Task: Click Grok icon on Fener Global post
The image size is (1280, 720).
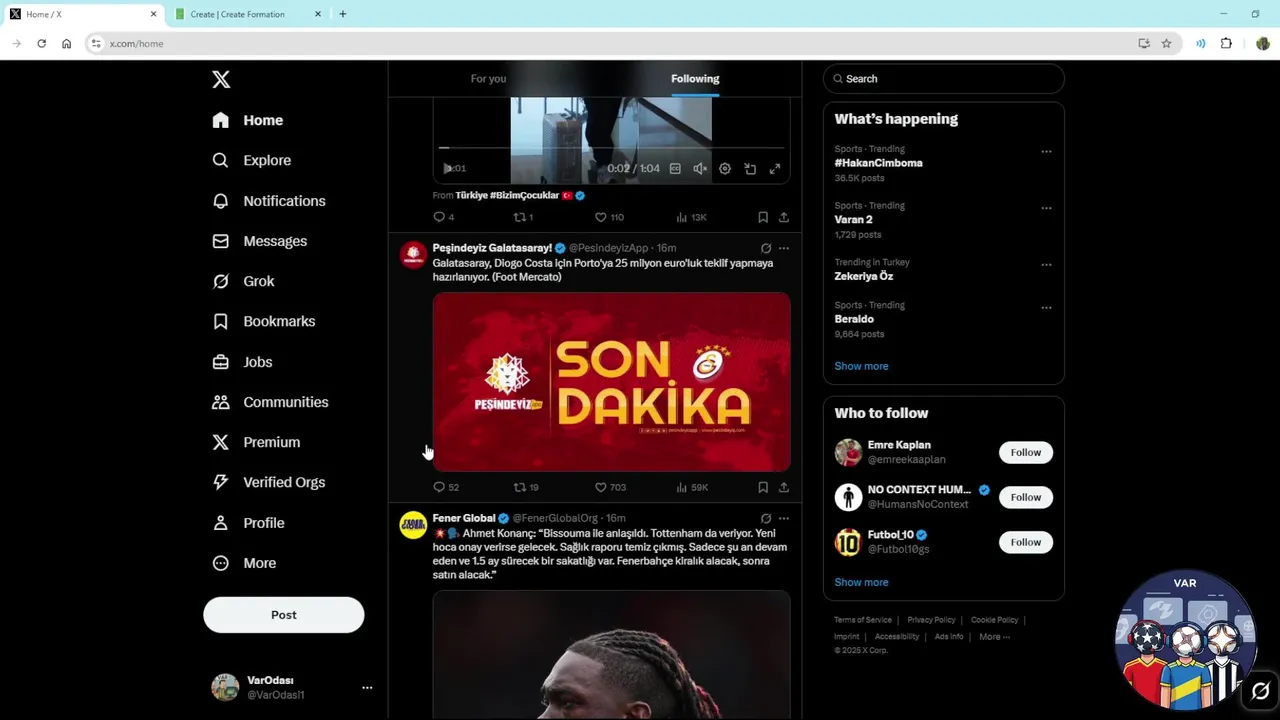Action: pos(766,518)
